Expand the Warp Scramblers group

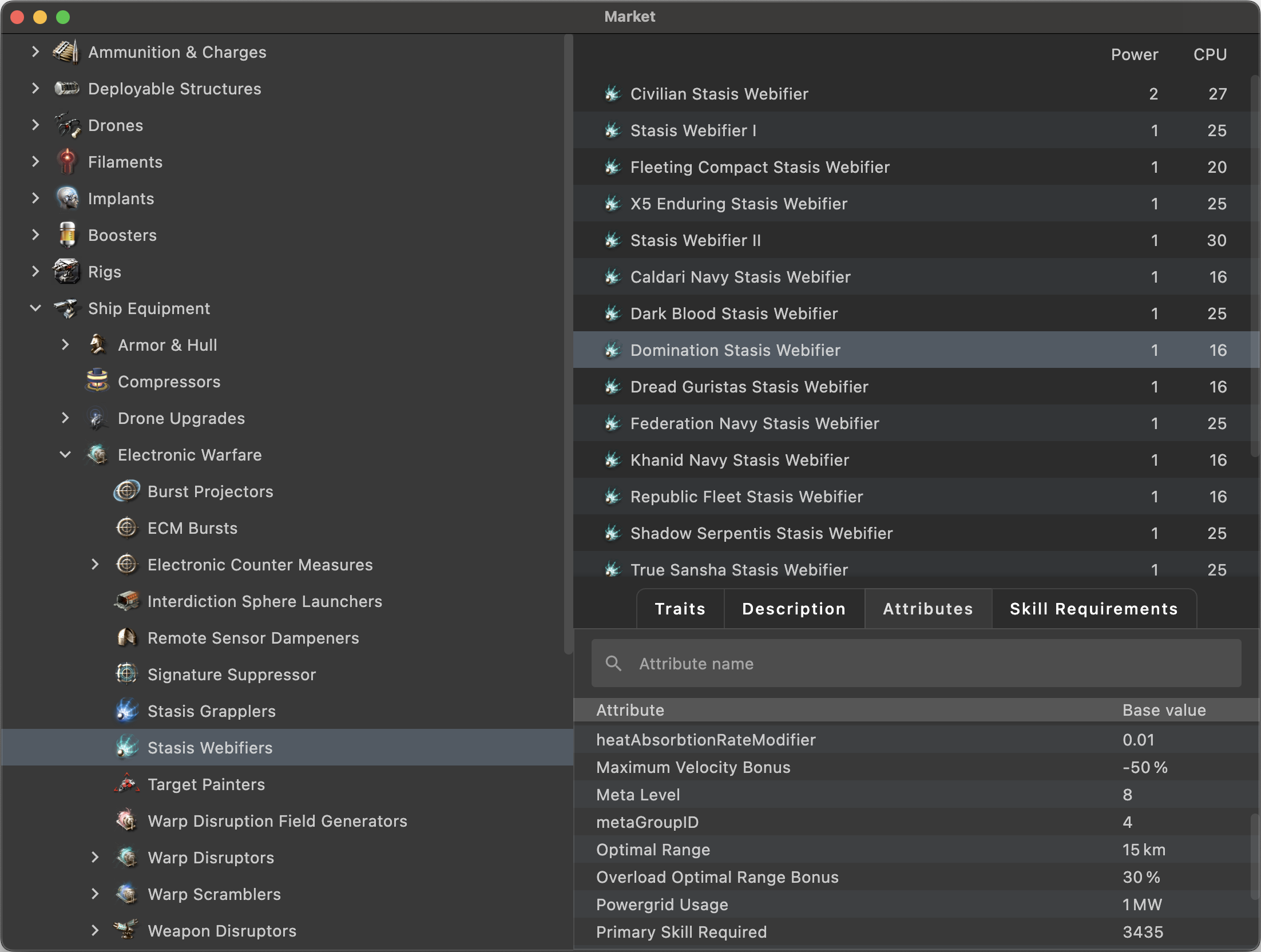pyautogui.click(x=95, y=894)
